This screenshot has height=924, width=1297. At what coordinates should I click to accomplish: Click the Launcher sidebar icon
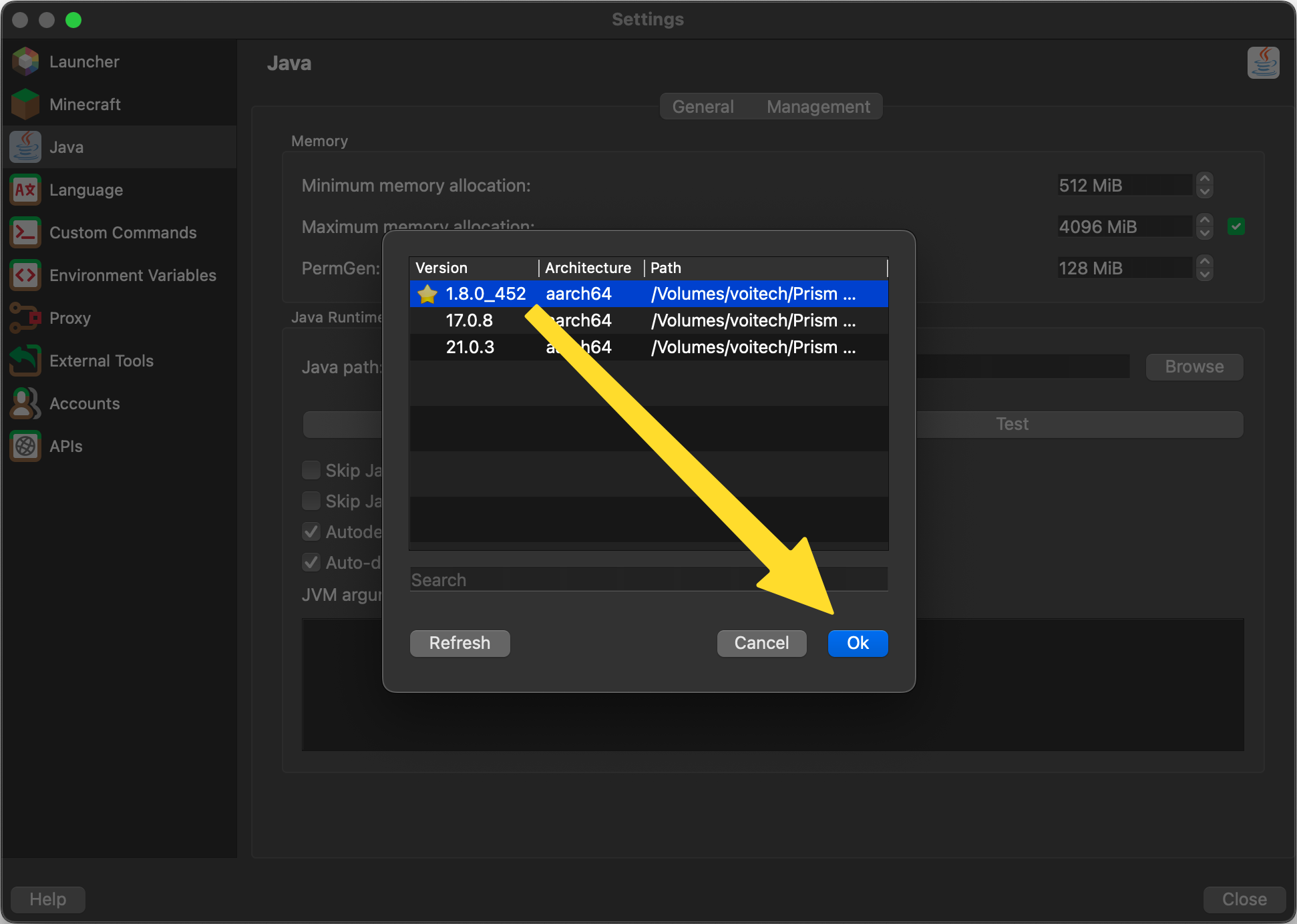25,61
